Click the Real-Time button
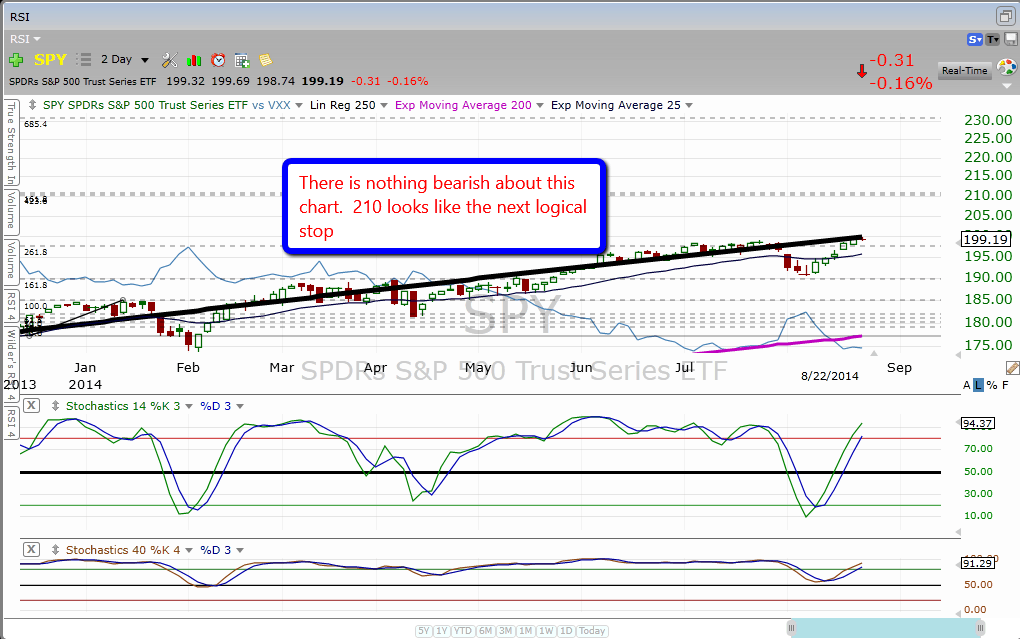Screen dimensions: 1020x639 (x=964, y=70)
